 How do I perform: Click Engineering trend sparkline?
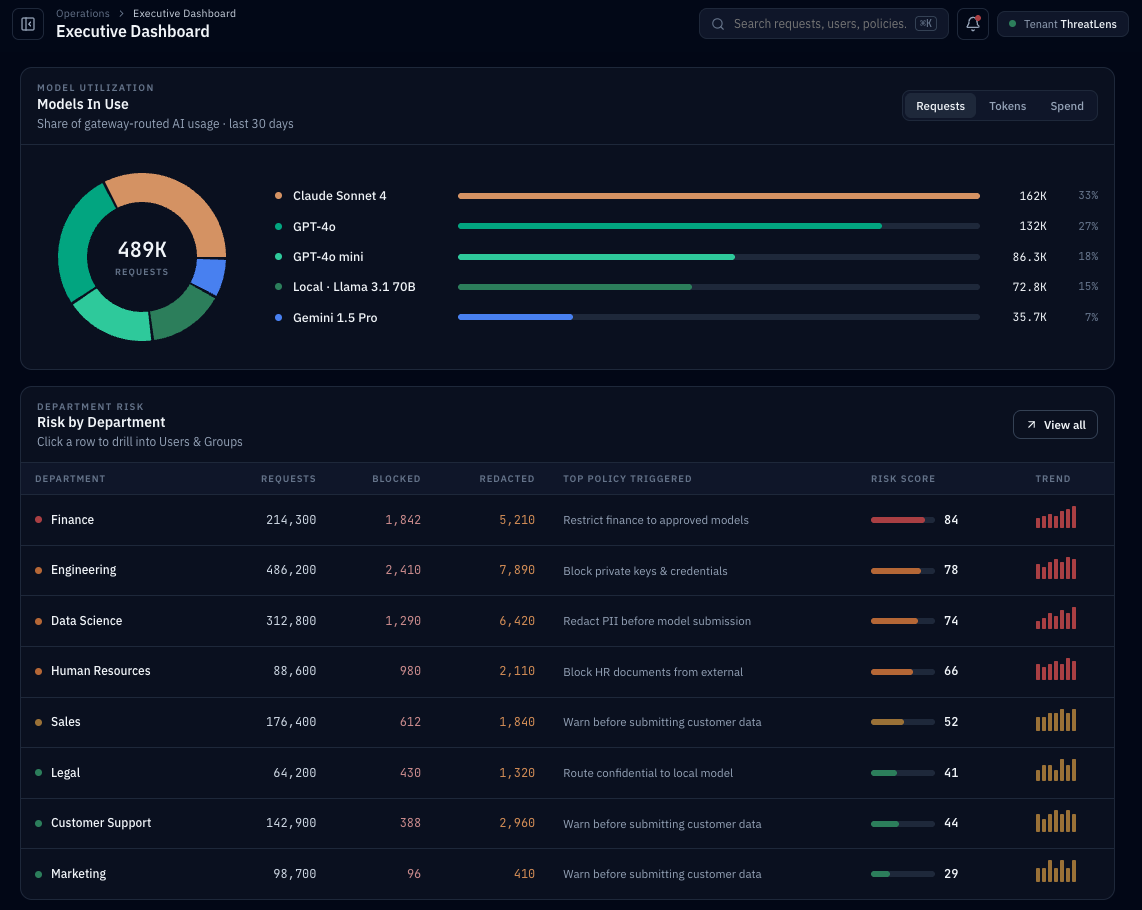pyautogui.click(x=1055, y=568)
